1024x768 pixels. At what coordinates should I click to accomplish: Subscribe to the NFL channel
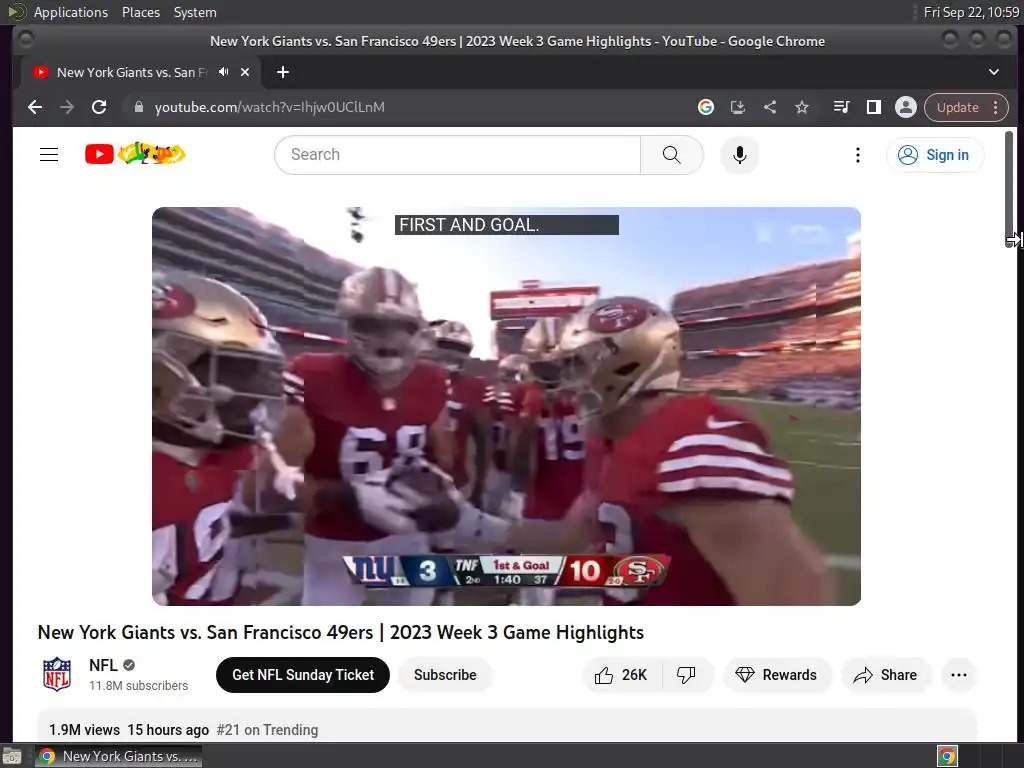tap(445, 675)
